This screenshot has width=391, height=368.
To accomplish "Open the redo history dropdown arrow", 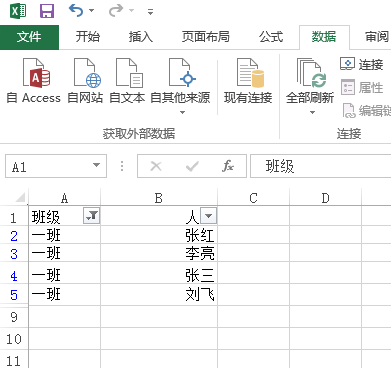I will pyautogui.click(x=132, y=11).
